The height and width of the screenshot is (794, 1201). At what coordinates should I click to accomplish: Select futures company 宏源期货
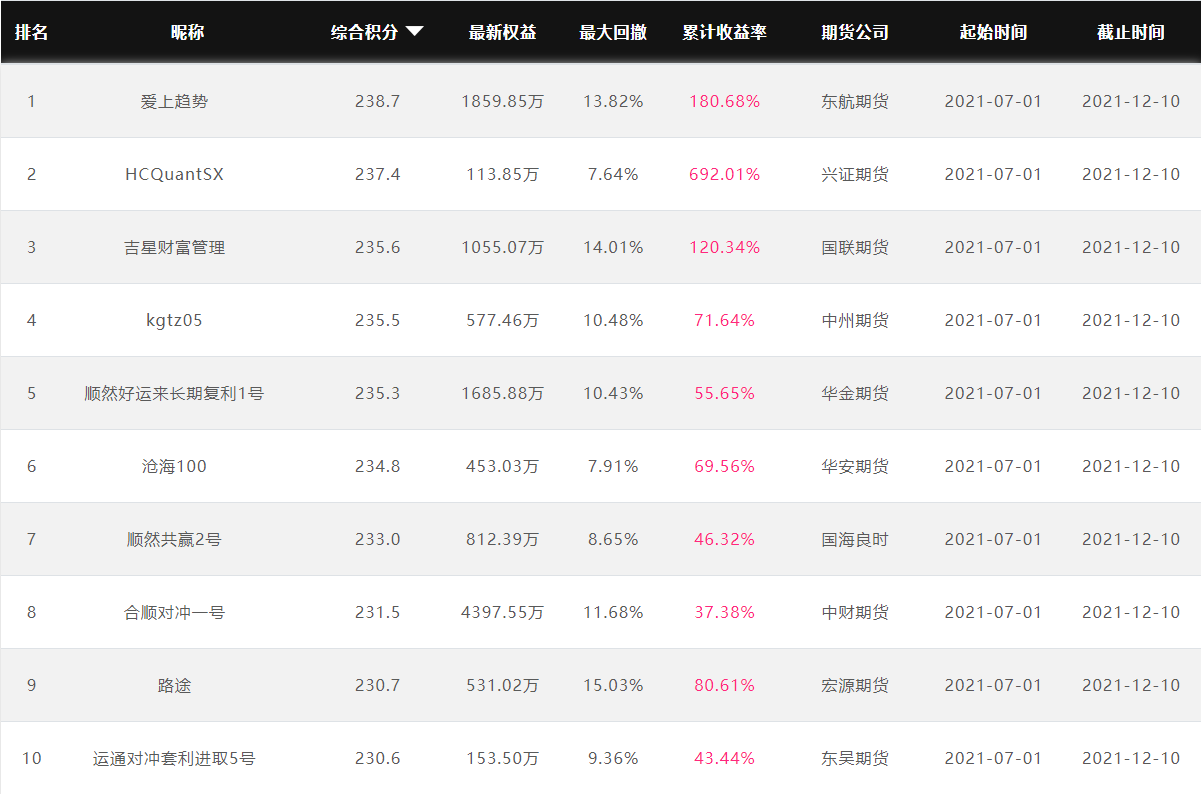(855, 685)
